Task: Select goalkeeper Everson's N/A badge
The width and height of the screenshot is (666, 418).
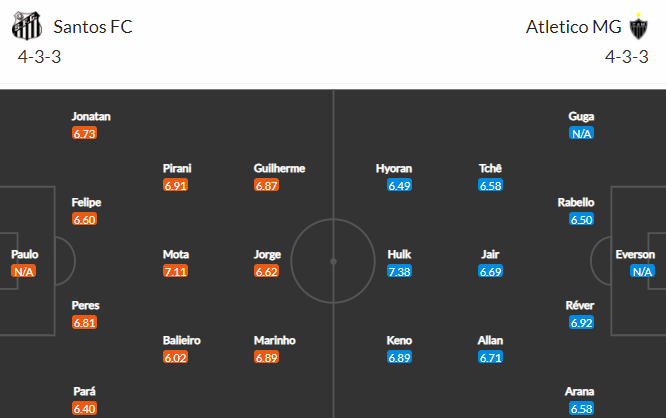Action: pyautogui.click(x=642, y=271)
